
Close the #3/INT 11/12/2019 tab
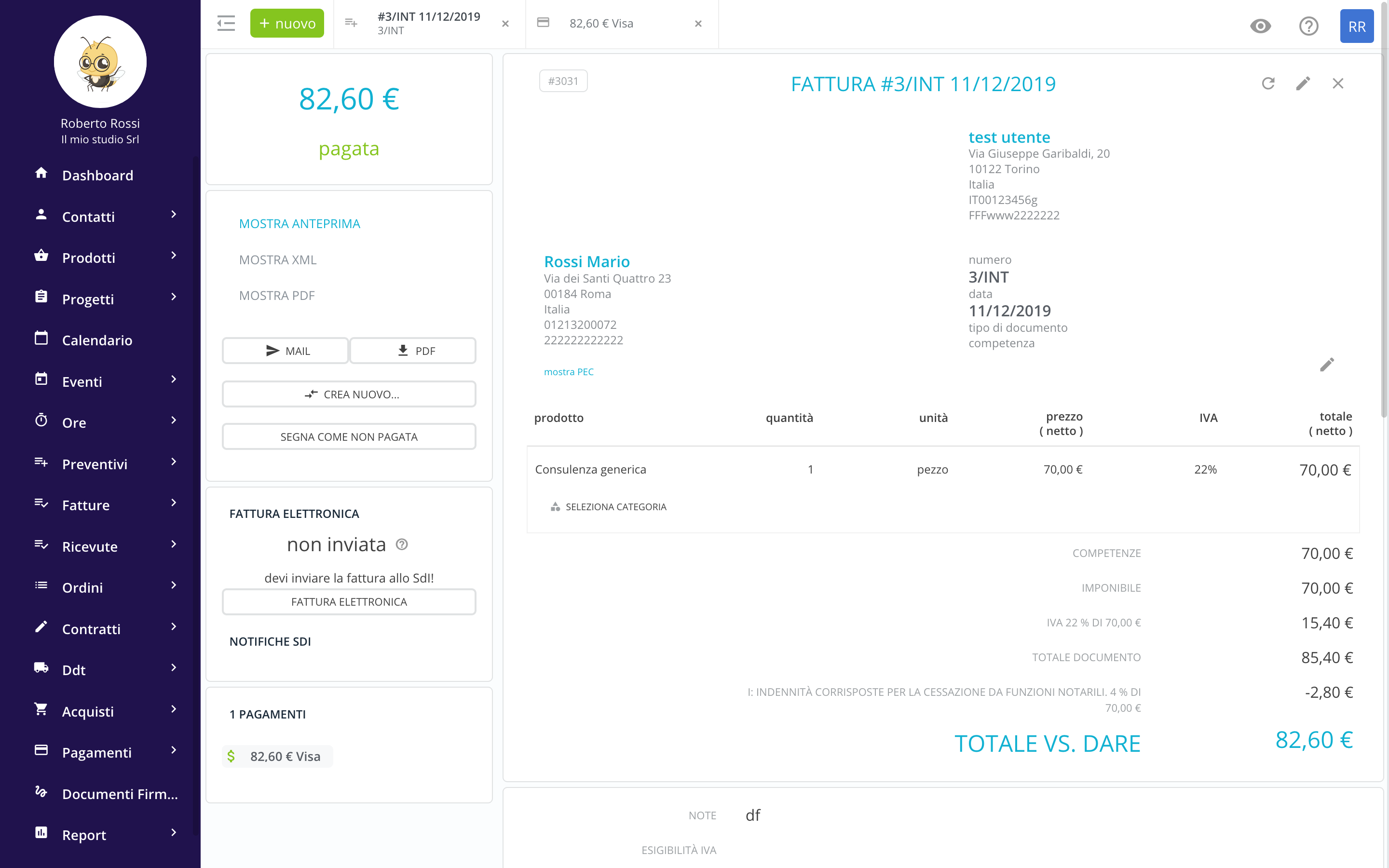pos(505,24)
